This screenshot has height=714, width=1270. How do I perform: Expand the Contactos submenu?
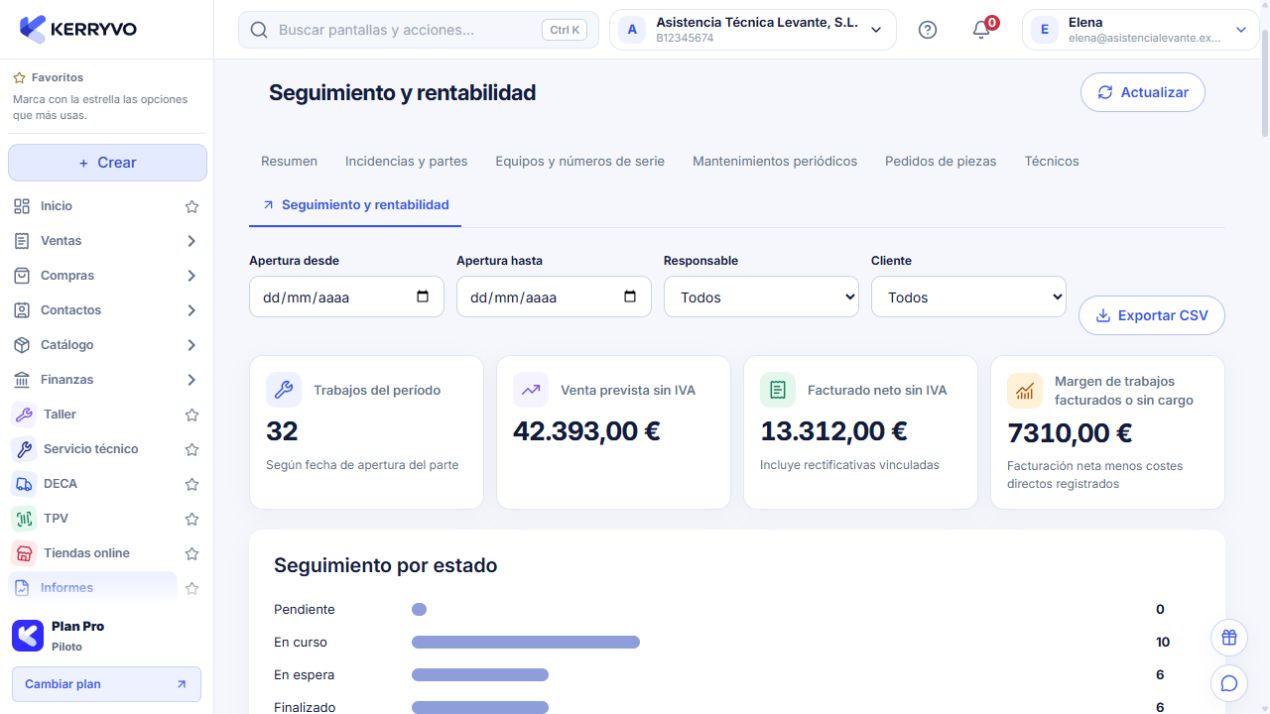point(191,310)
